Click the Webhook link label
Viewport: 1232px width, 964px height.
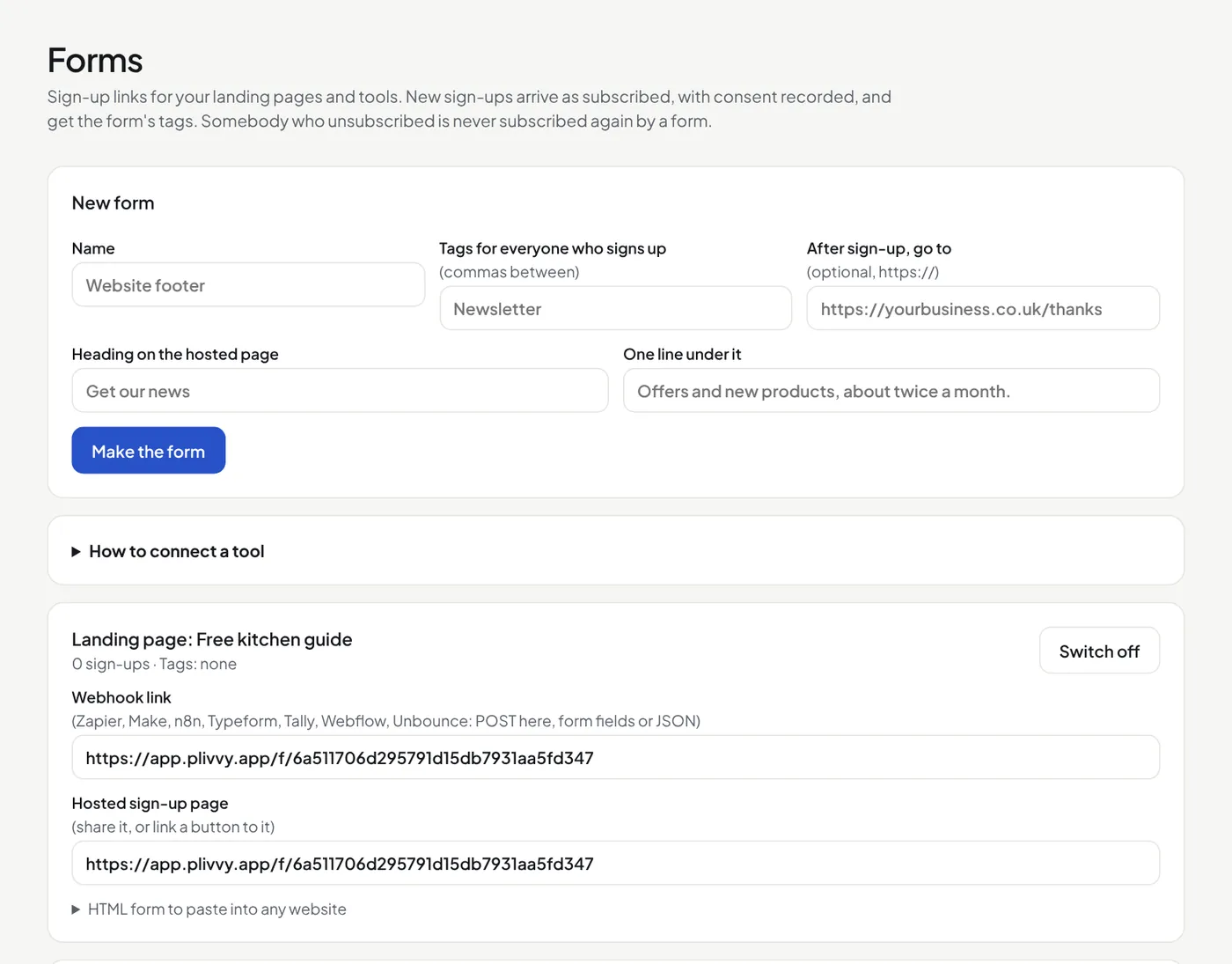coord(121,697)
